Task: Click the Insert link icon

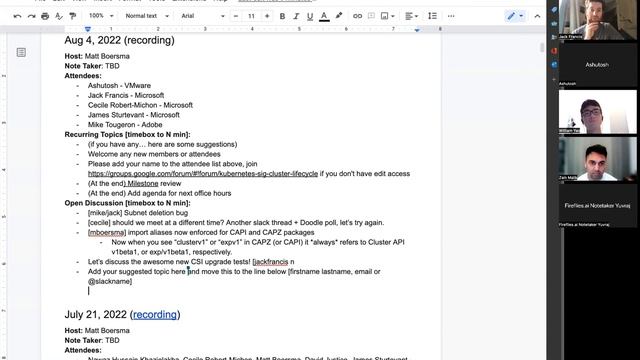Action: point(357,16)
